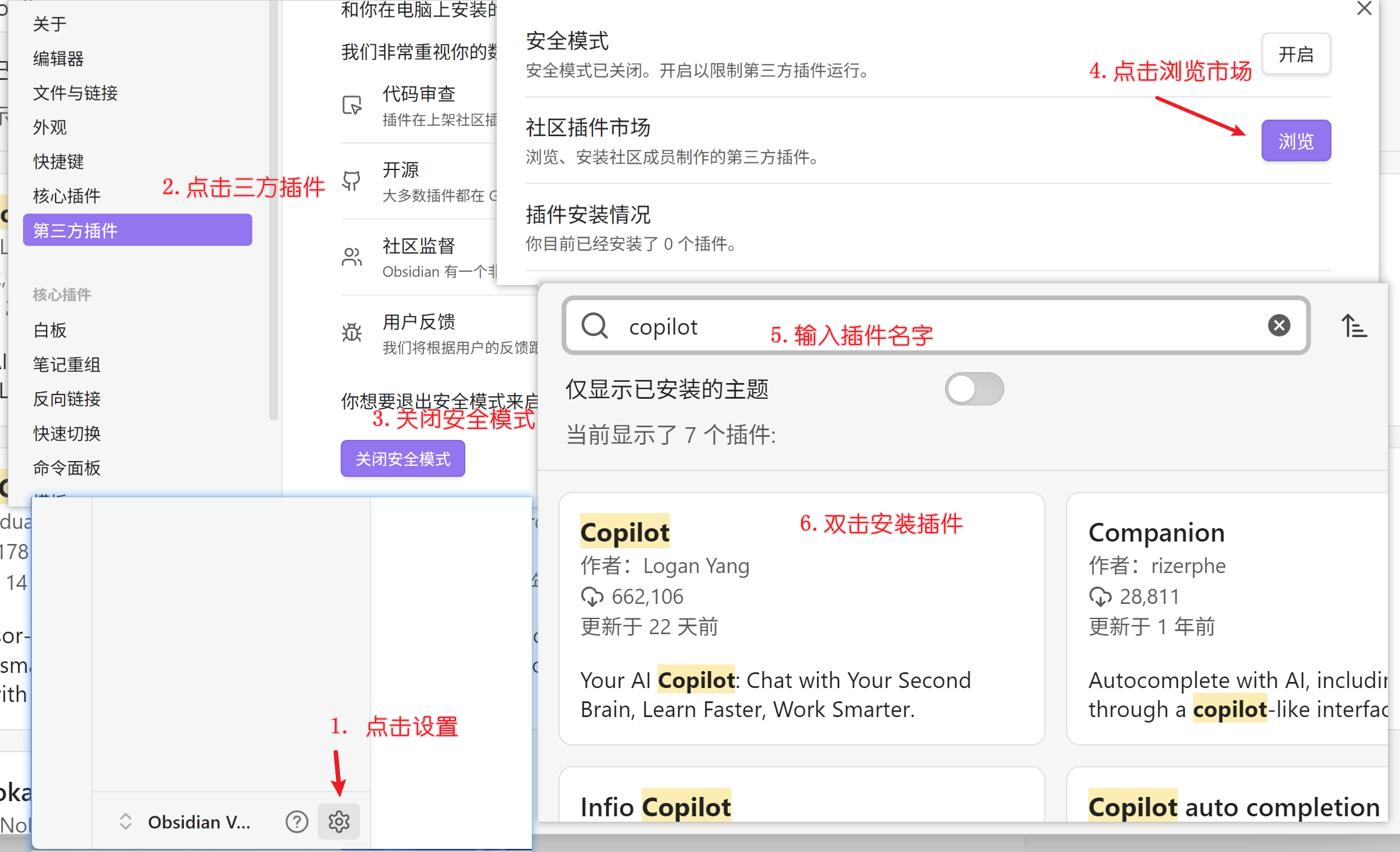
Task: Click author text Logan Yang
Action: (696, 566)
